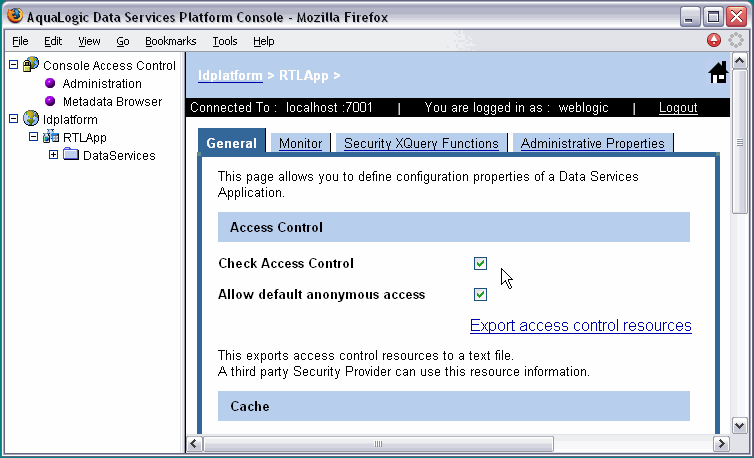Click the throbber activity icon on the menu bar

pos(736,40)
